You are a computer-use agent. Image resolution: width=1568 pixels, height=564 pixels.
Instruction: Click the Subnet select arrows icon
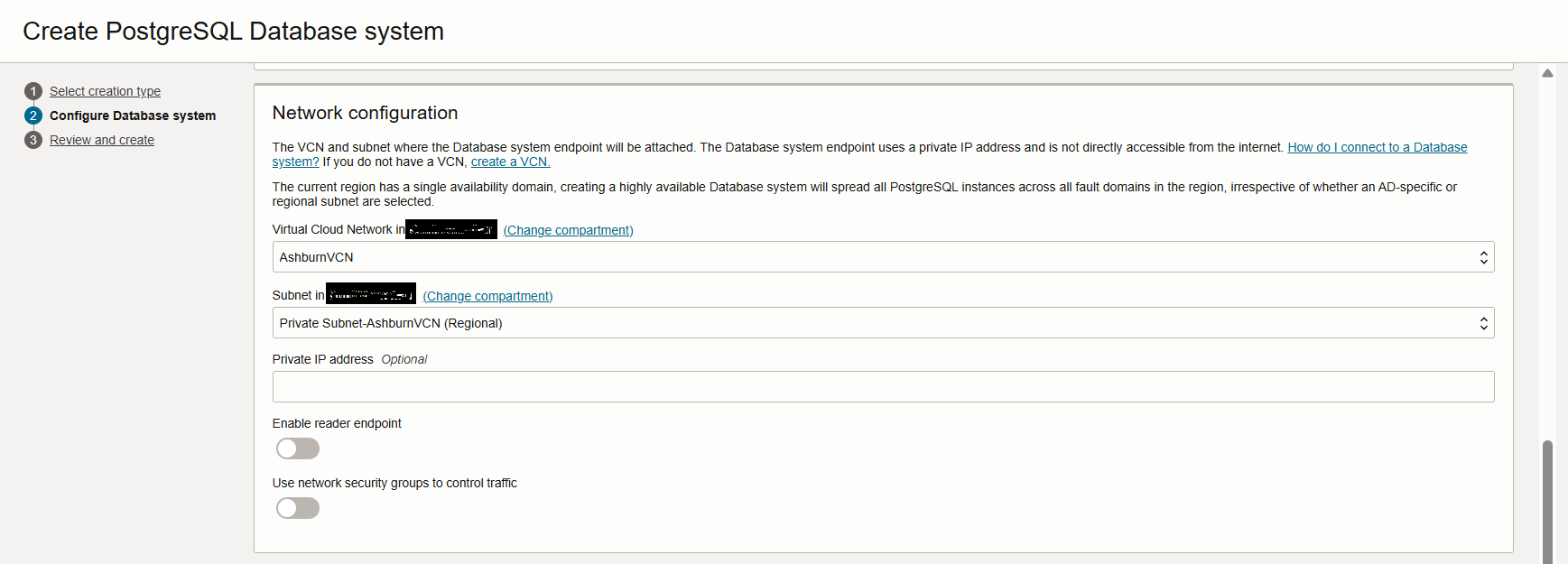(x=1483, y=323)
